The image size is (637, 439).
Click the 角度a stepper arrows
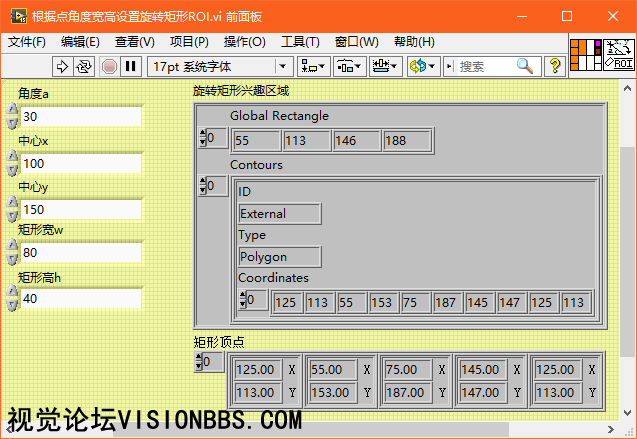pos(13,117)
